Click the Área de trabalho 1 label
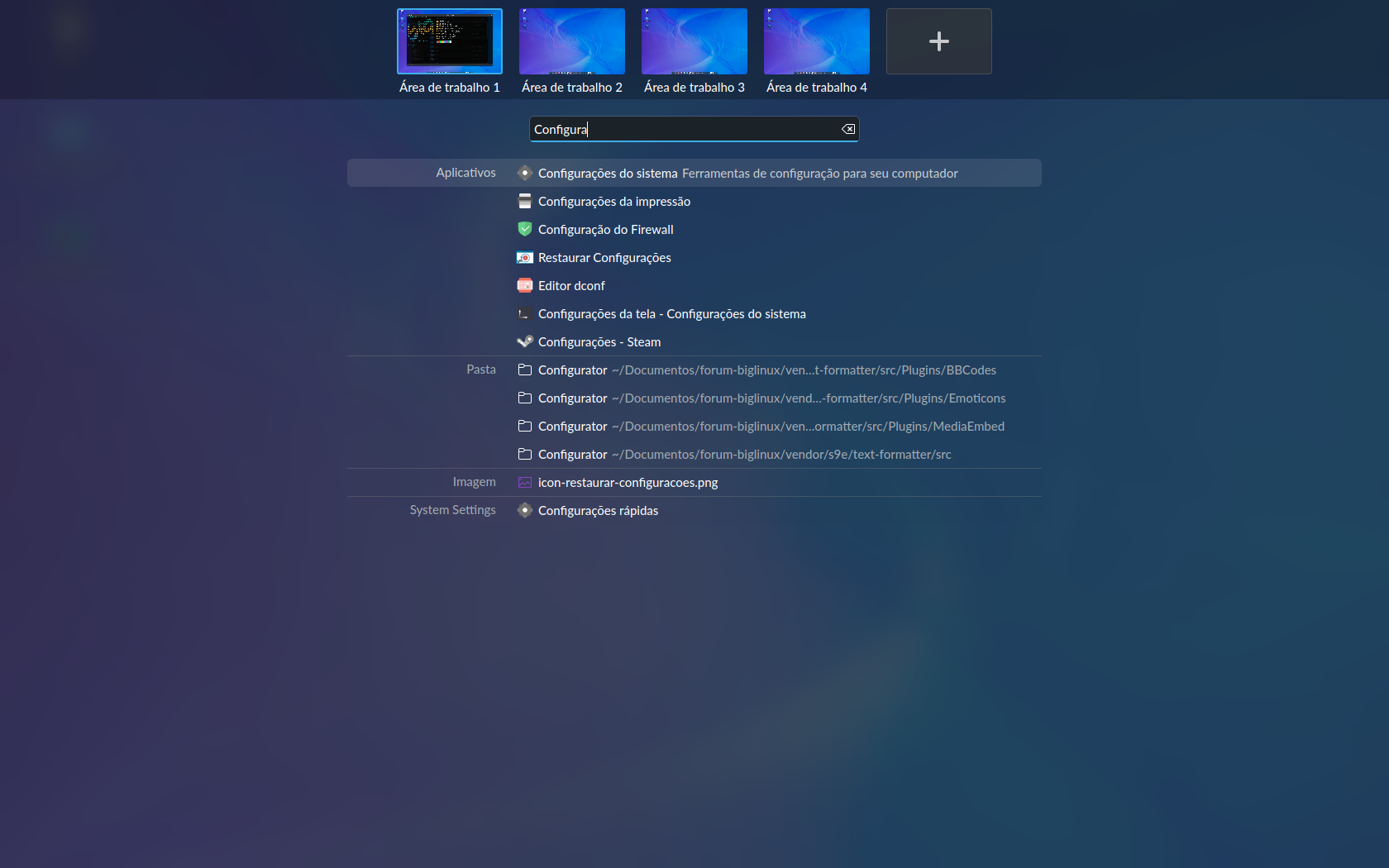This screenshot has width=1389, height=868. point(450,87)
